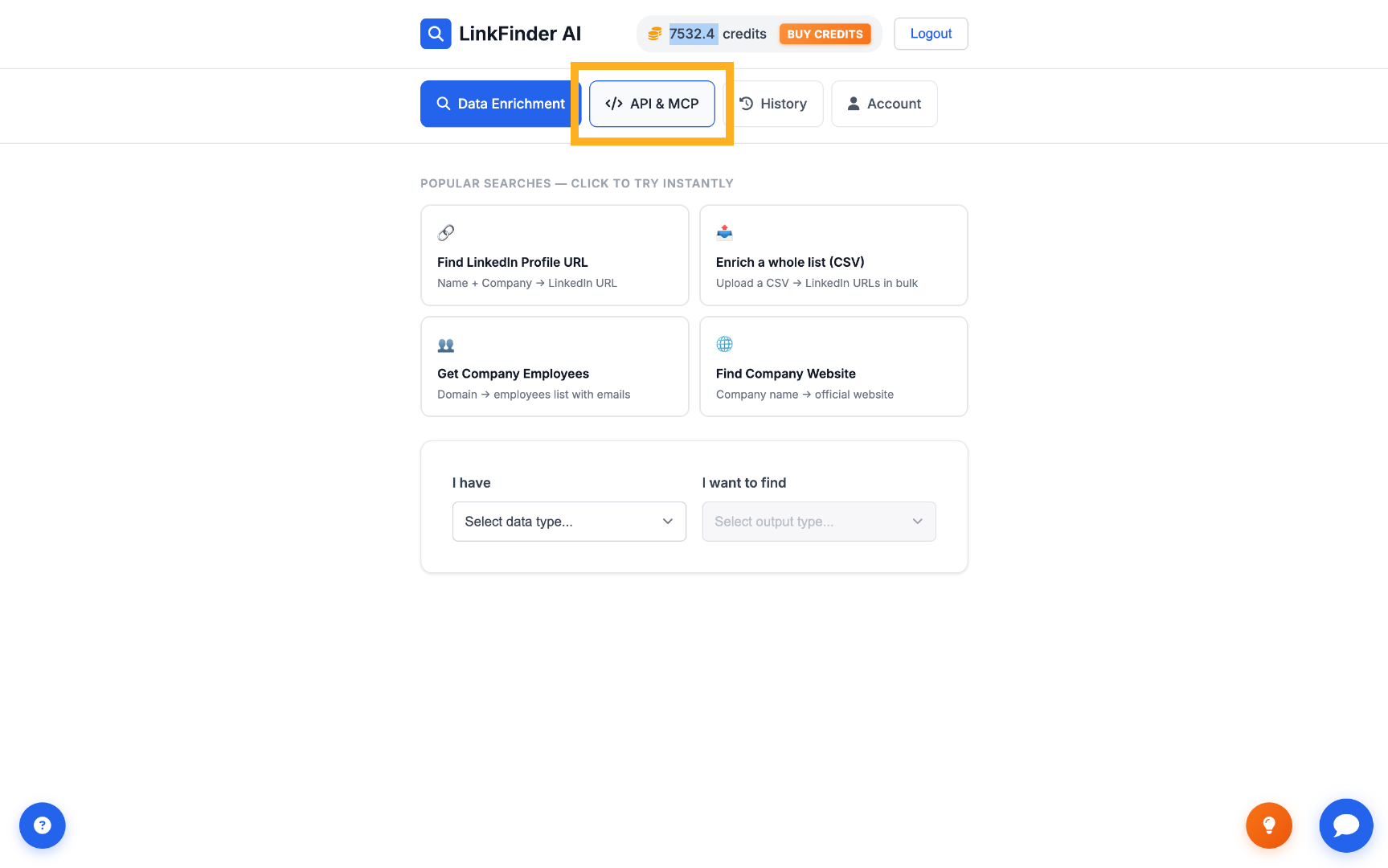Click 'Upload a CSV → LinkedIn URLs in bulk' text
Viewport: 1388px width, 868px height.
click(x=817, y=283)
